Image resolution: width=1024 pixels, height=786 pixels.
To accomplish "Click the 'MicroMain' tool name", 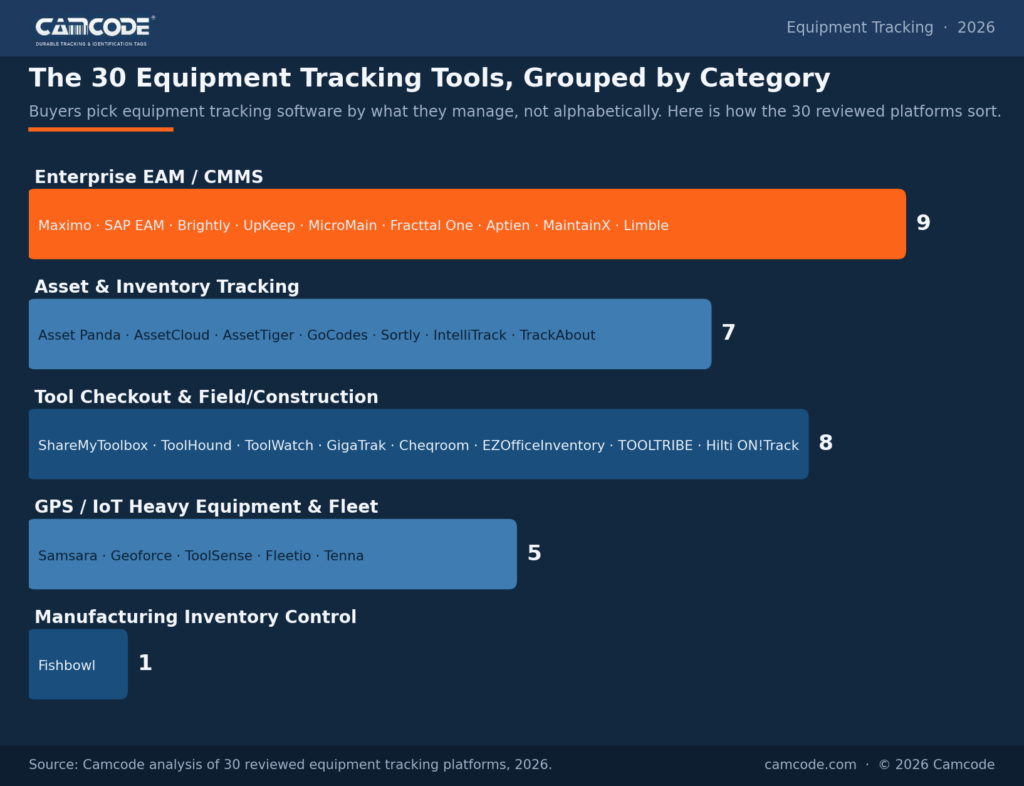I will tap(342, 225).
